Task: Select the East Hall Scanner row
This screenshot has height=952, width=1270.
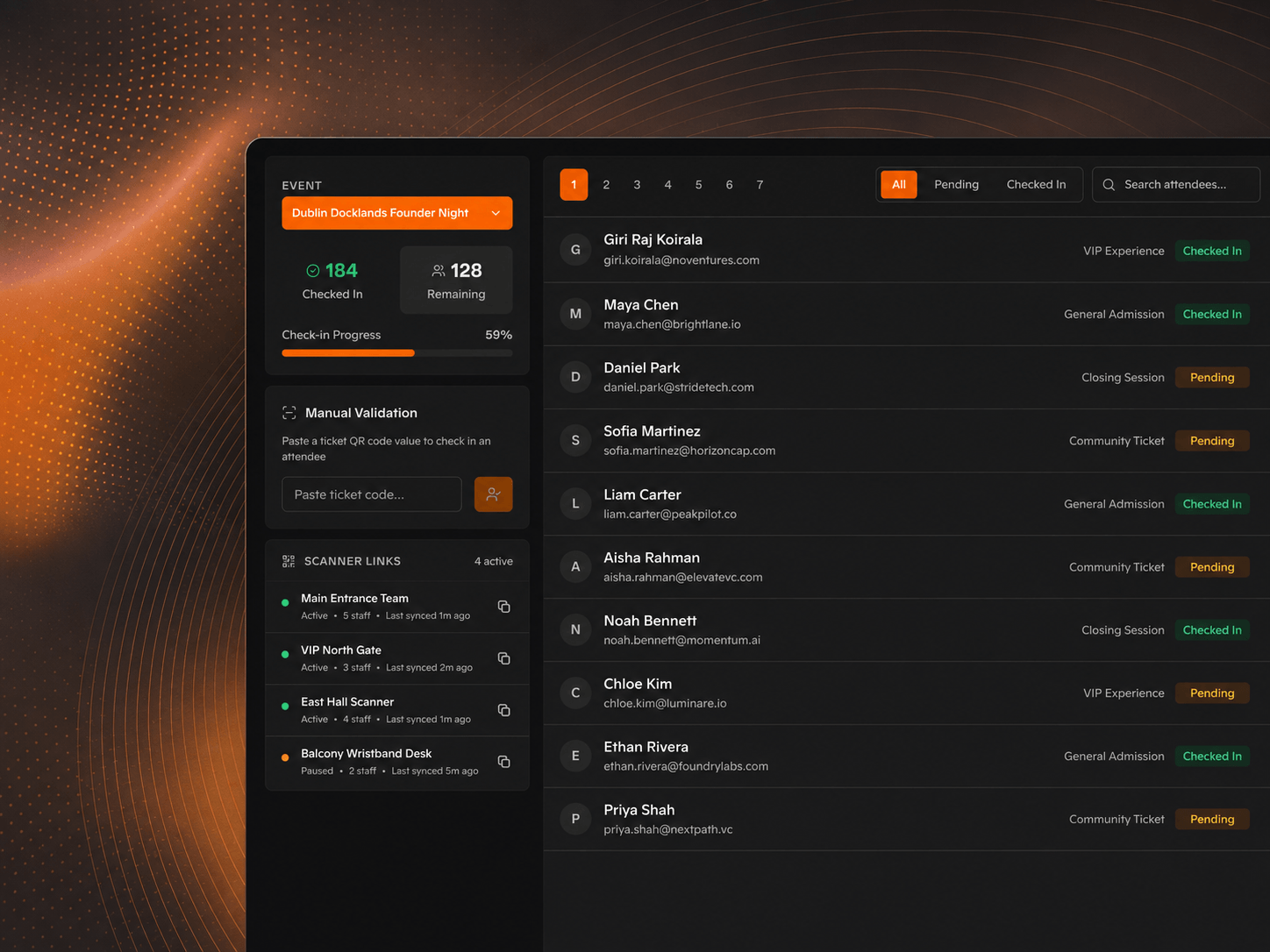Action: 397,710
